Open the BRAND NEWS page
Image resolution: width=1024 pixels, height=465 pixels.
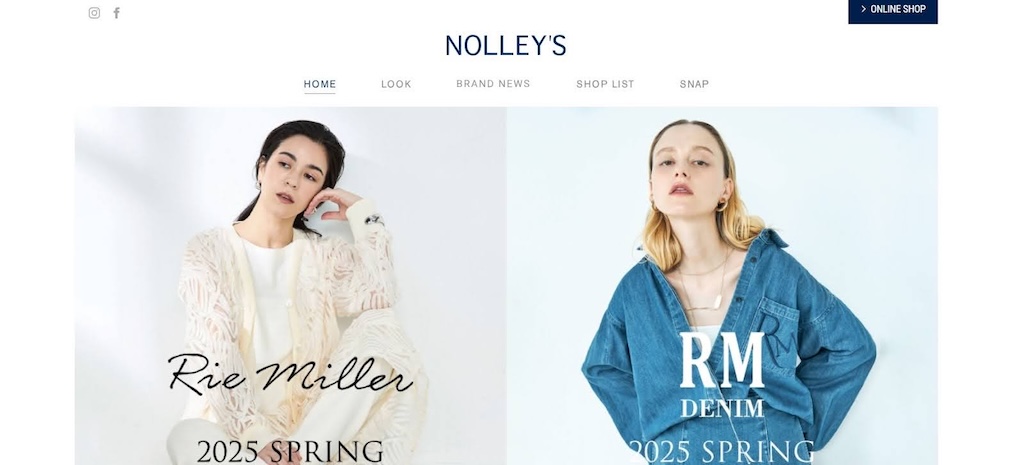(x=493, y=84)
